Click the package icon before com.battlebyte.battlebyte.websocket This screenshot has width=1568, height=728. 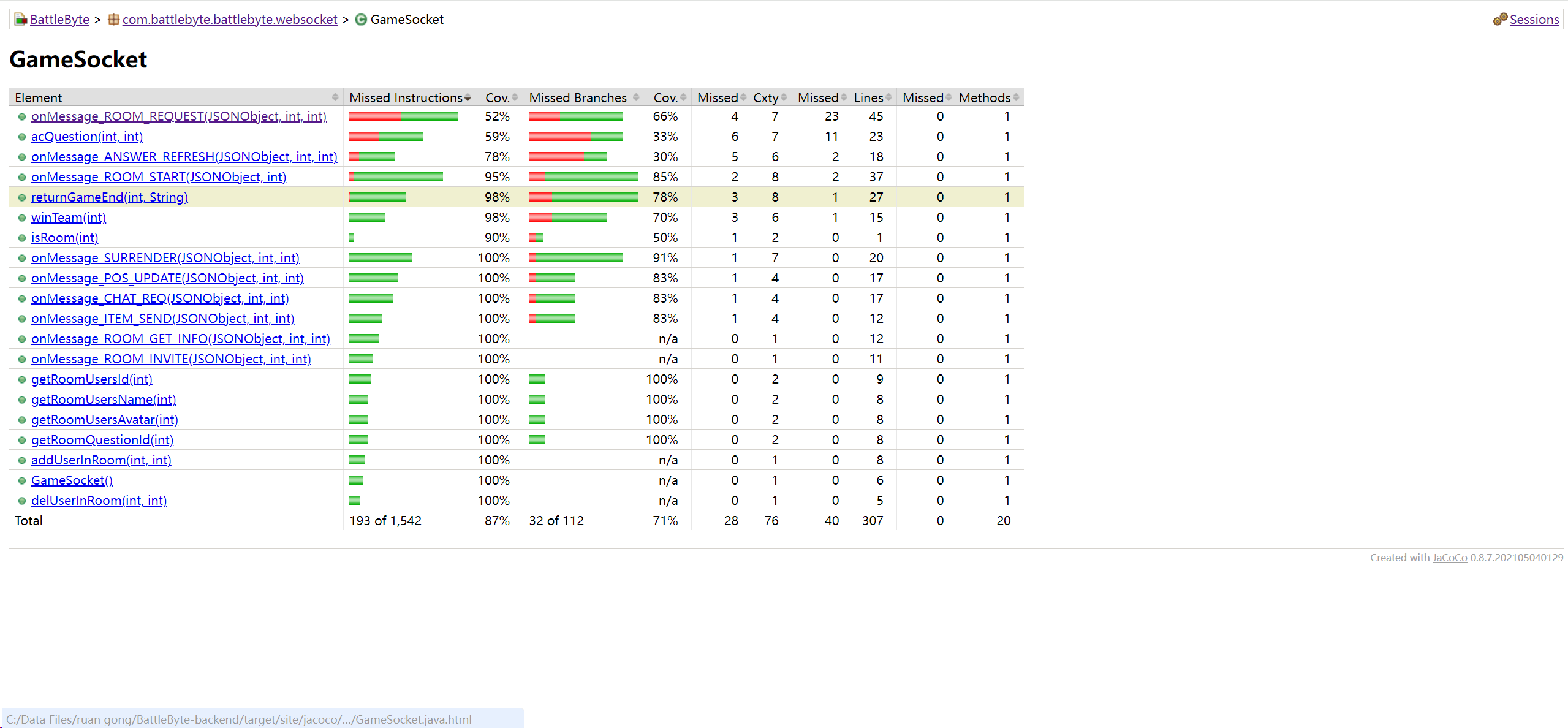113,20
